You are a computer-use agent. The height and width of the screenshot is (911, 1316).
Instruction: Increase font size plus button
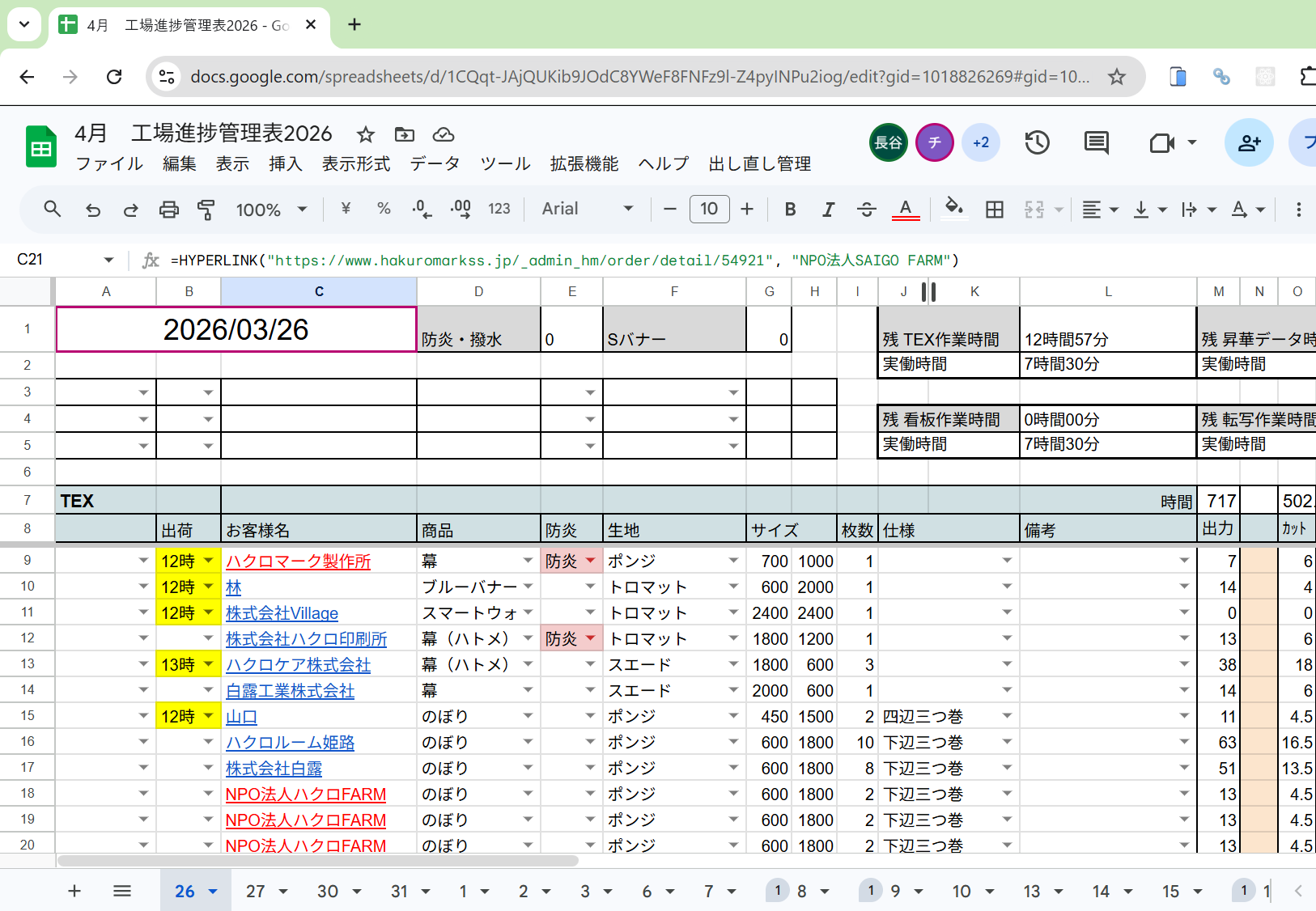pos(747,209)
